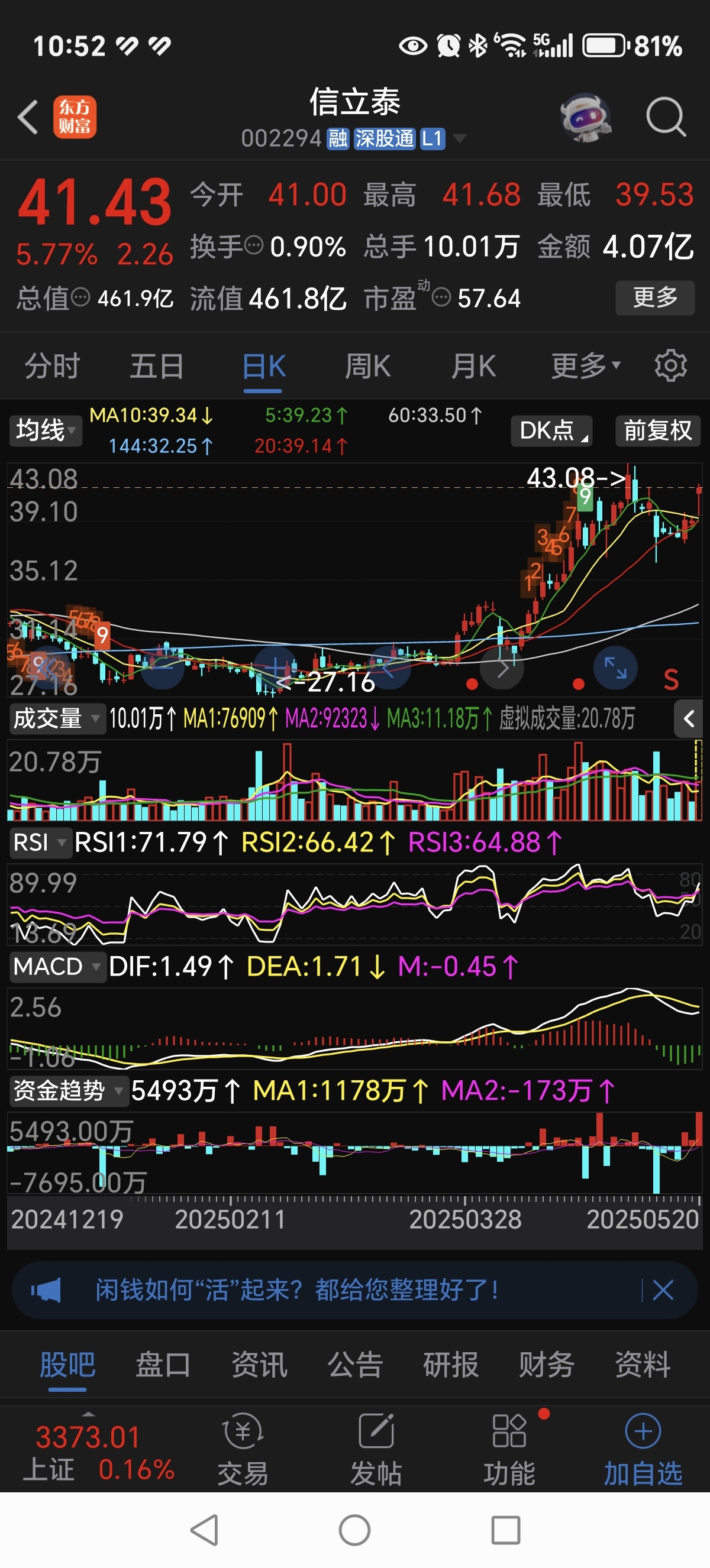Open 资金趋势 indicator dropdown
This screenshot has width=710, height=1568.
(68, 1091)
